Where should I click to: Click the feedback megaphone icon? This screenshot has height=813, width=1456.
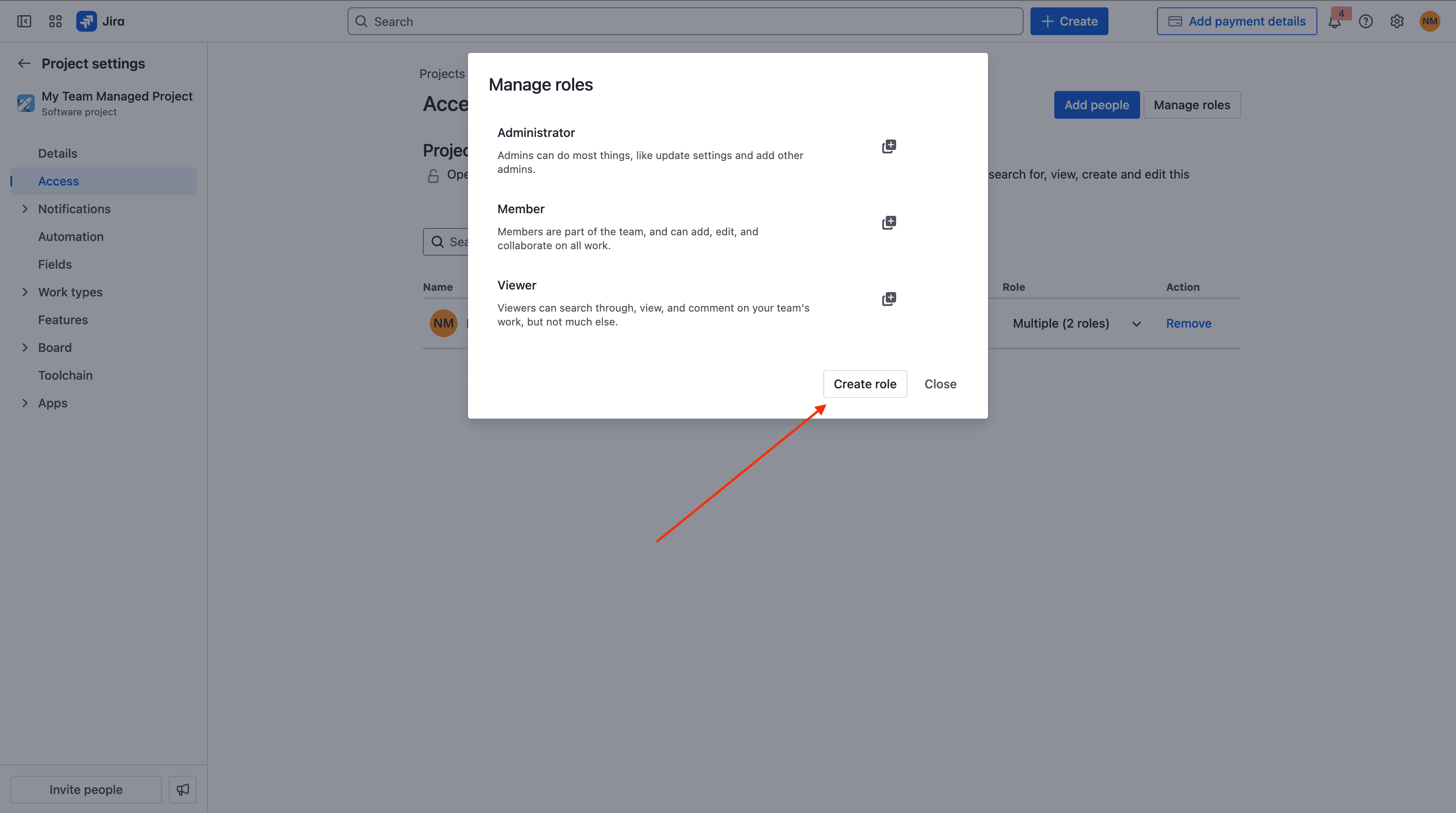182,789
